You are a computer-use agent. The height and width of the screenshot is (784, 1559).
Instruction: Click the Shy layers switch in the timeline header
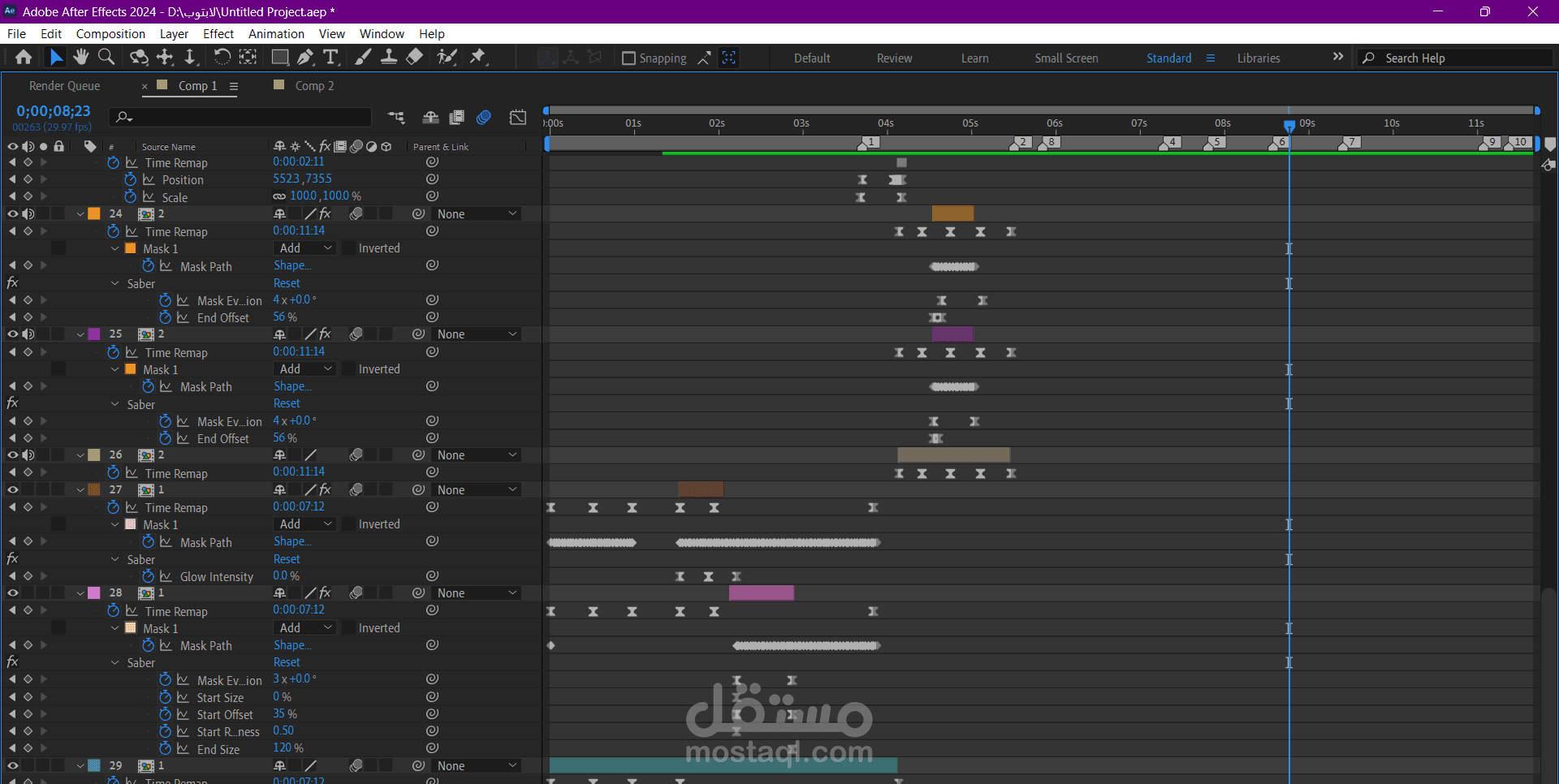click(x=430, y=118)
